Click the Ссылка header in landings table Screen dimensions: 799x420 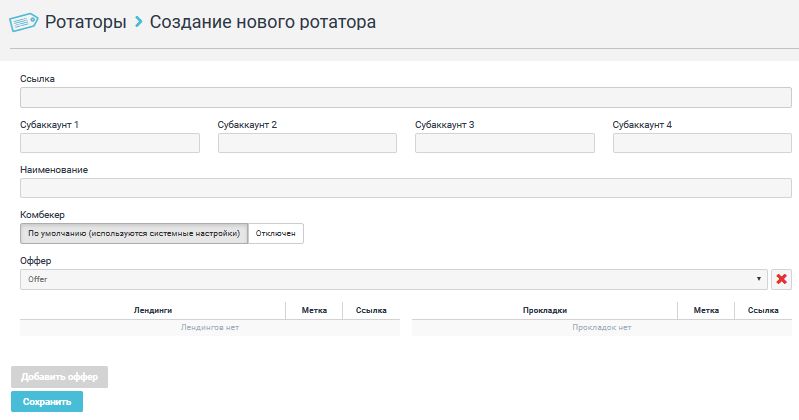(x=371, y=310)
